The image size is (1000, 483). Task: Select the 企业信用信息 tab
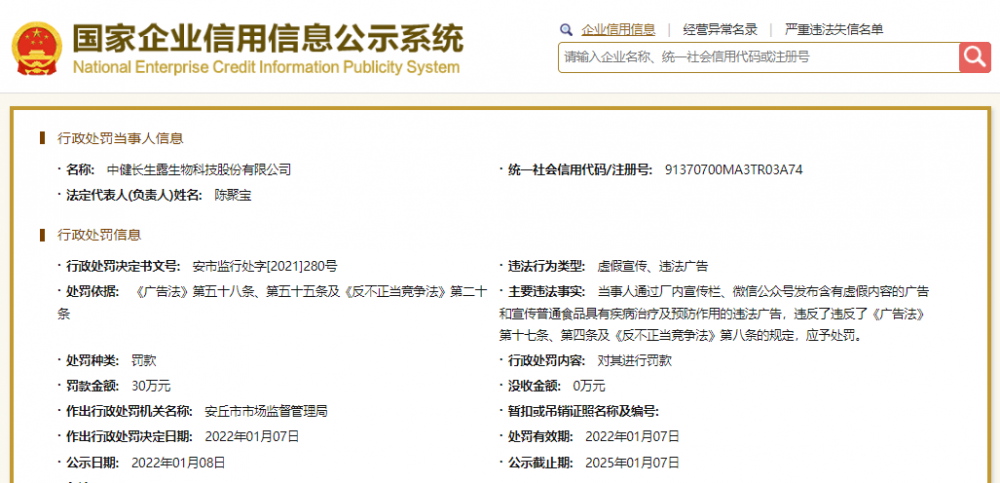point(618,29)
